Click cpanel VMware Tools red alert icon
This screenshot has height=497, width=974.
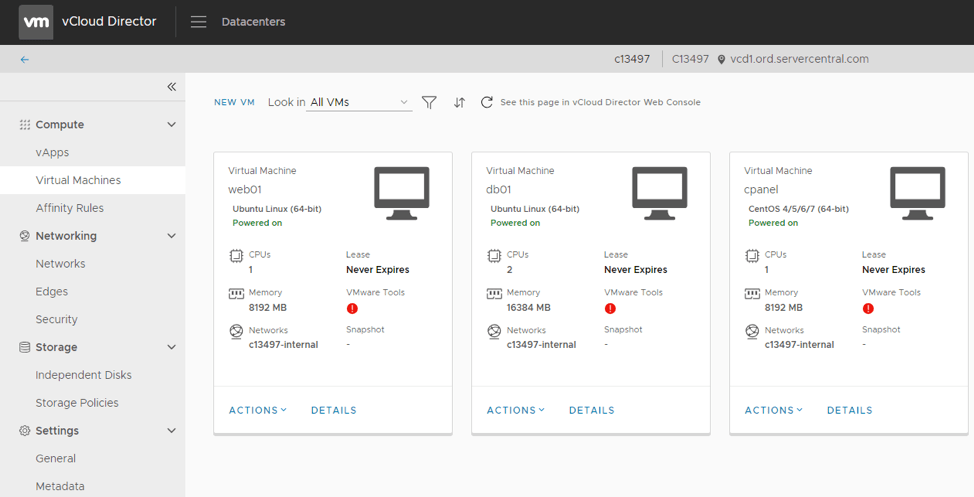pyautogui.click(x=868, y=308)
